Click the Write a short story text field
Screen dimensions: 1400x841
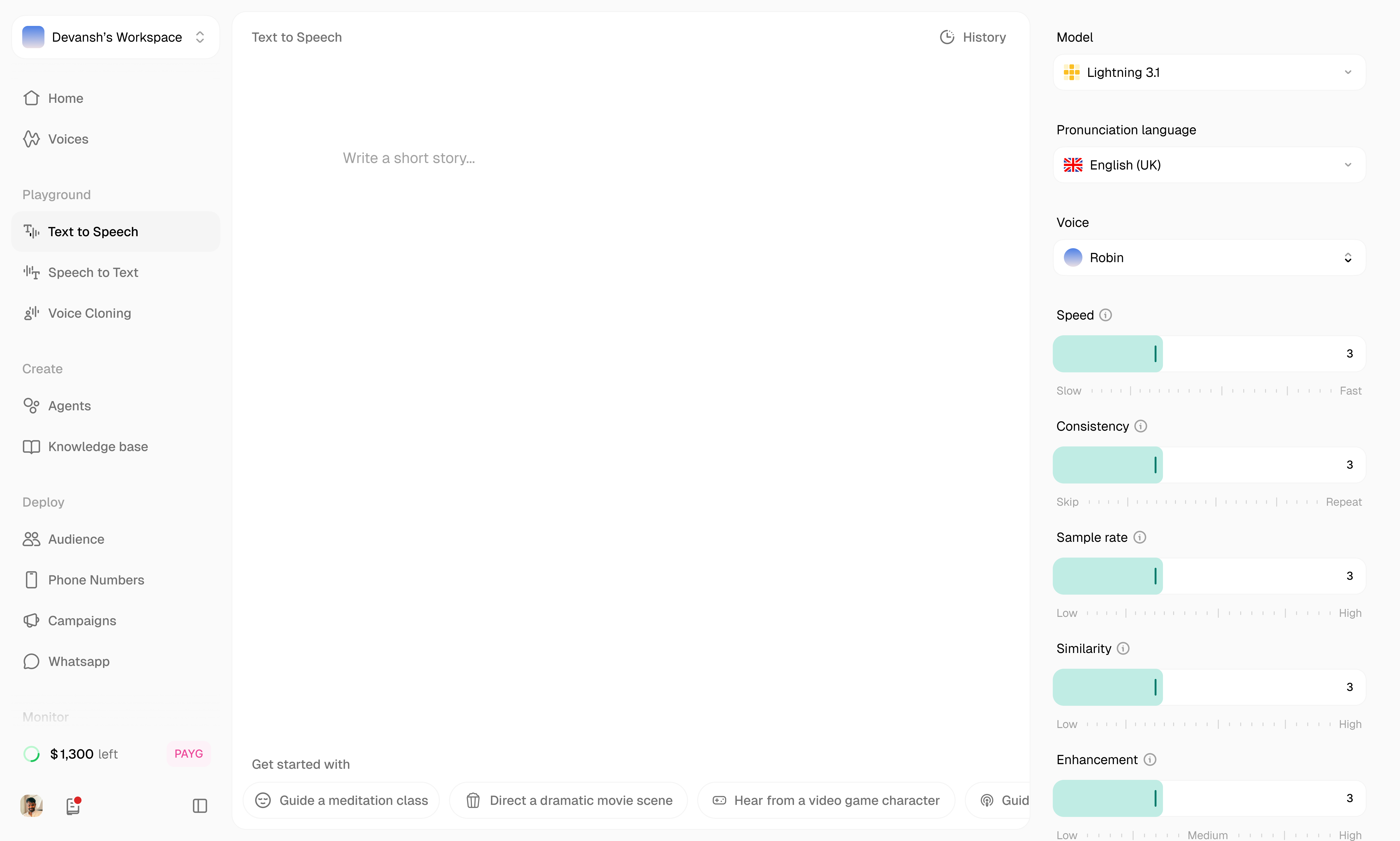409,158
